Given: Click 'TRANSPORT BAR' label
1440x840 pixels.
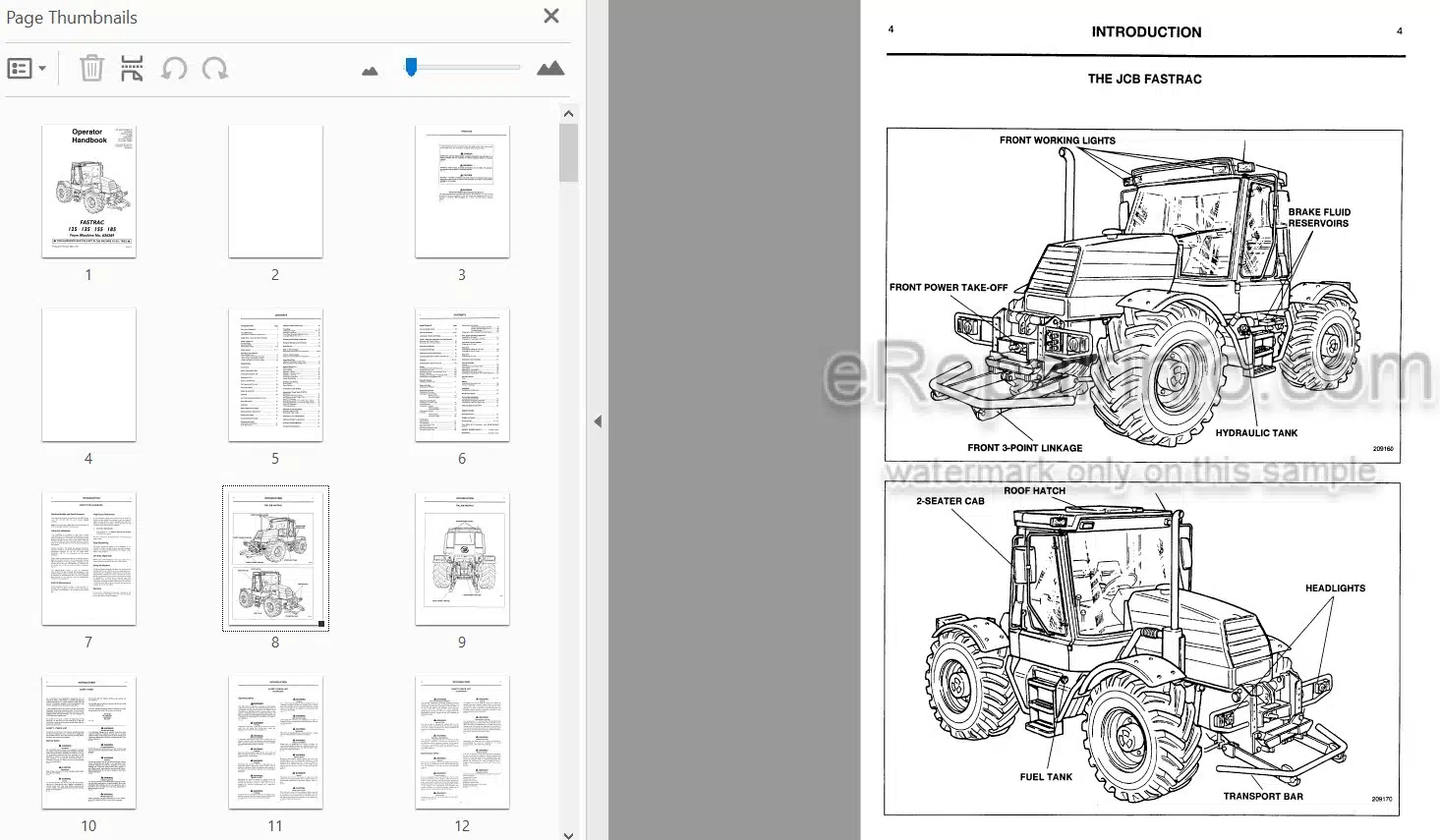Looking at the screenshot, I should point(1263,797).
